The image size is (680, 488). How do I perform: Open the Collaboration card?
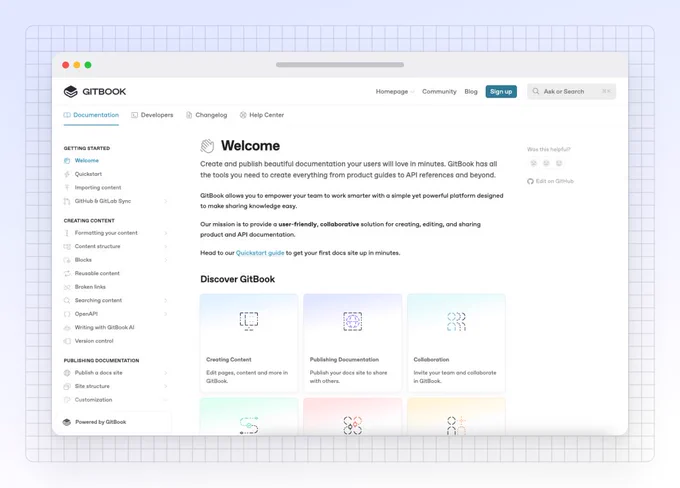(456, 343)
